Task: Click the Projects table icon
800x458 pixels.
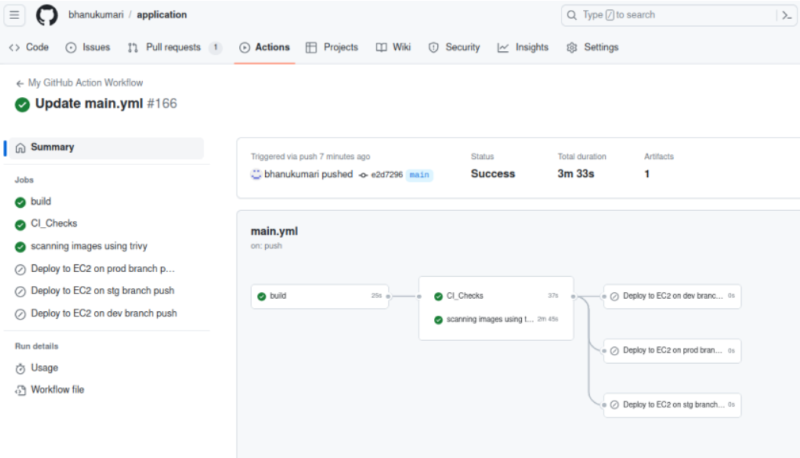Action: click(x=311, y=47)
